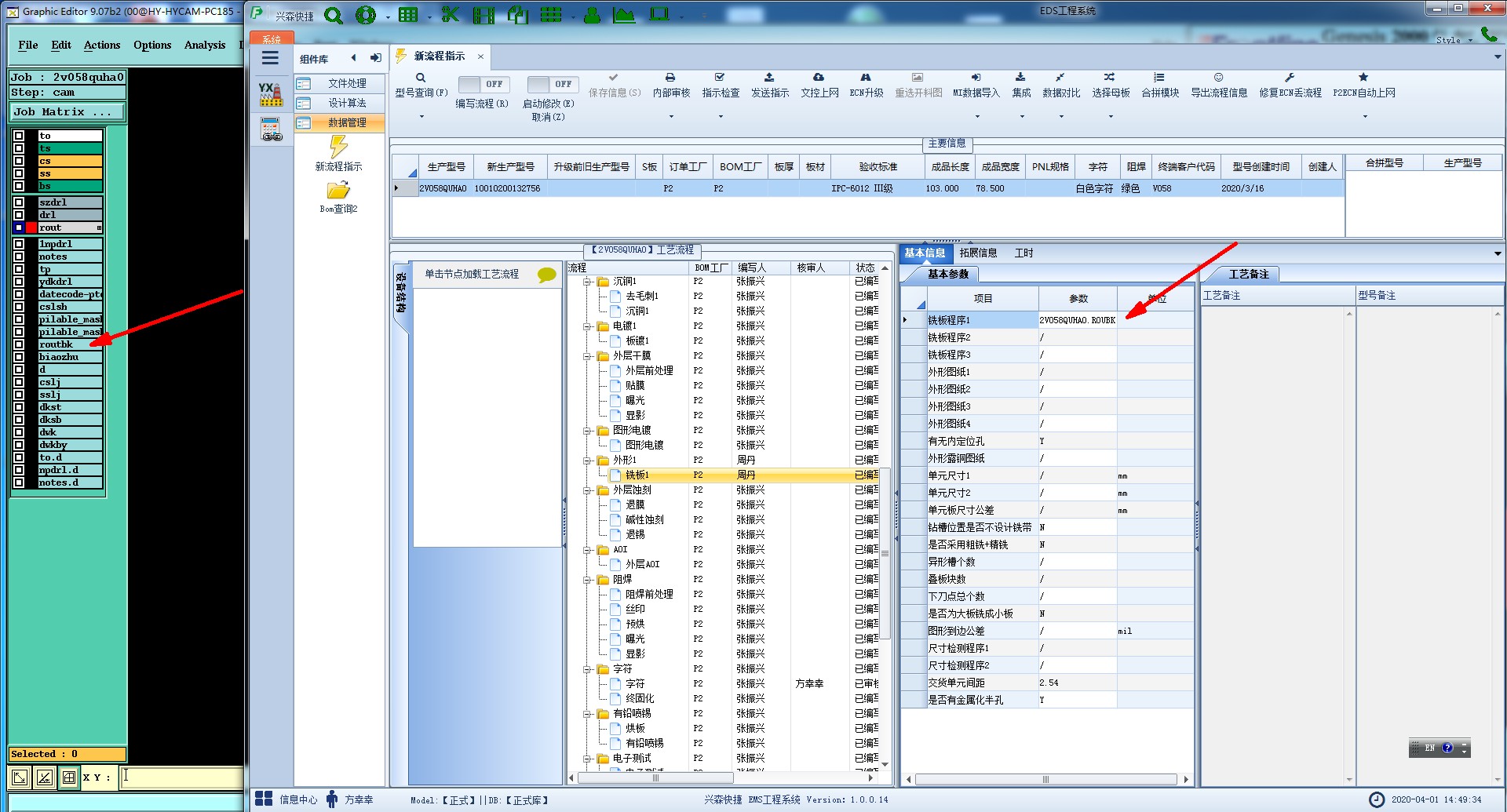Open dropdown arrow under 内部审核
This screenshot has width=1507, height=812.
[x=671, y=117]
